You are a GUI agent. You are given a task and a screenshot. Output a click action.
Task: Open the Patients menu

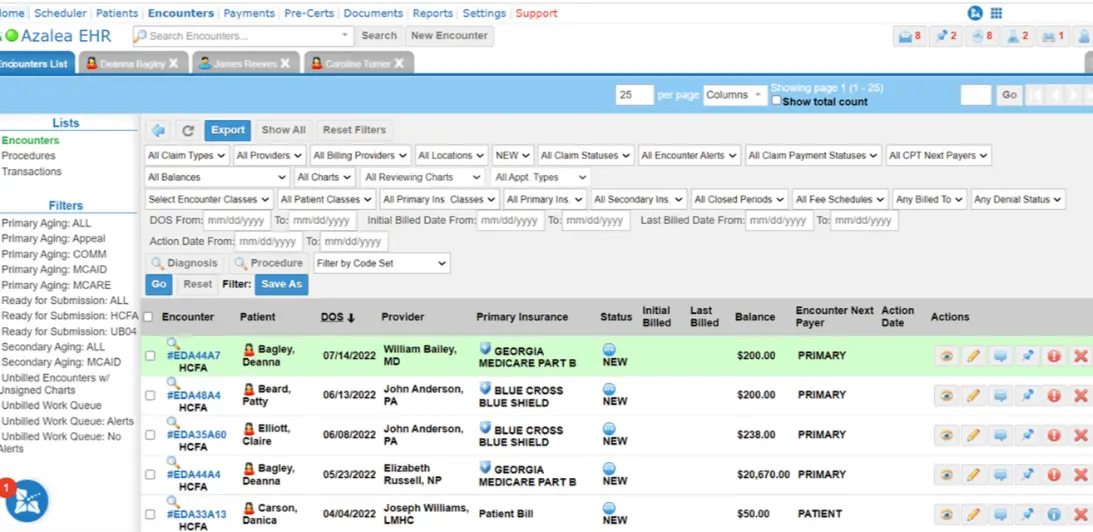coord(117,13)
